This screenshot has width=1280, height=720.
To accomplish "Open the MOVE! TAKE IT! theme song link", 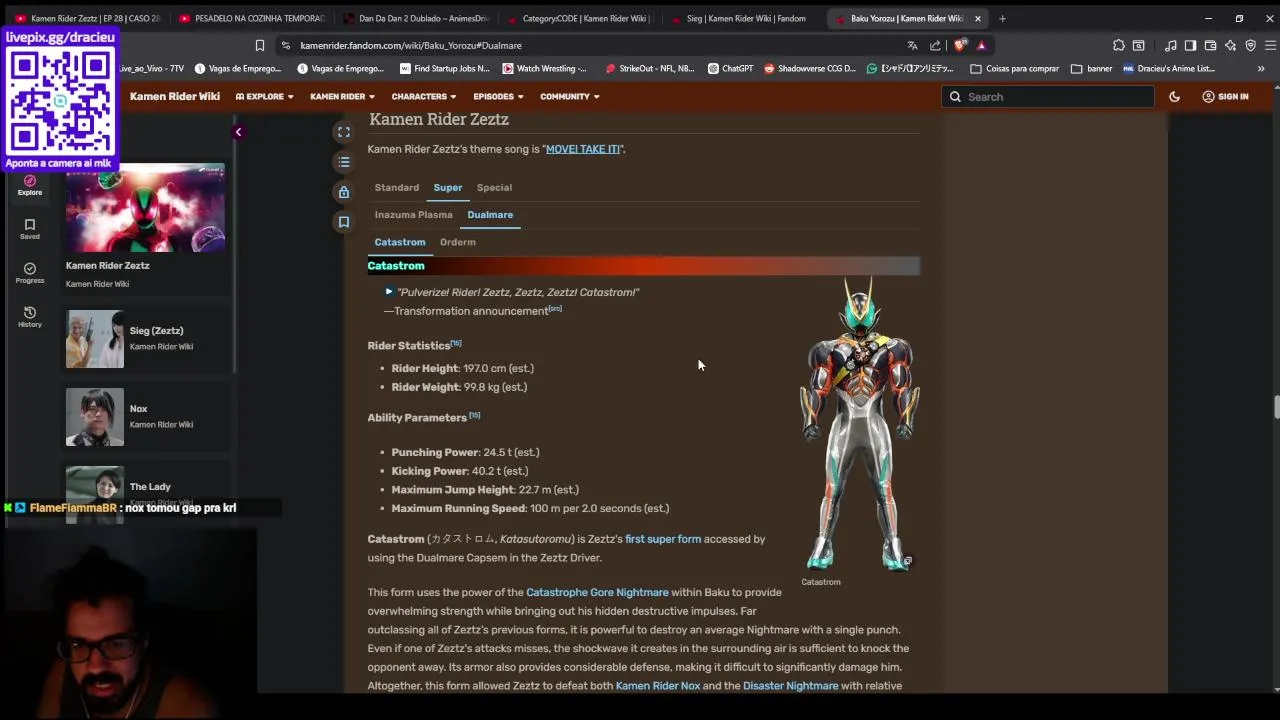I will click(x=583, y=149).
